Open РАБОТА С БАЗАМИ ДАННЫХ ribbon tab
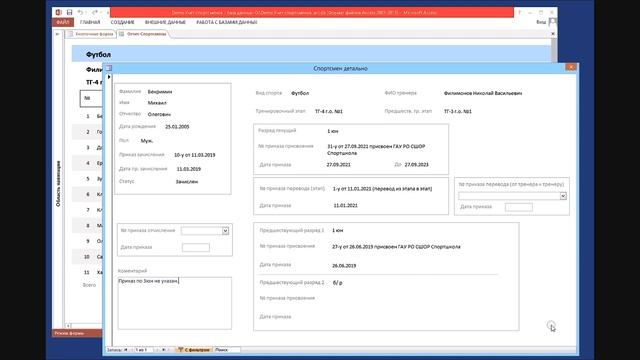Image resolution: width=640 pixels, height=360 pixels. point(227,22)
